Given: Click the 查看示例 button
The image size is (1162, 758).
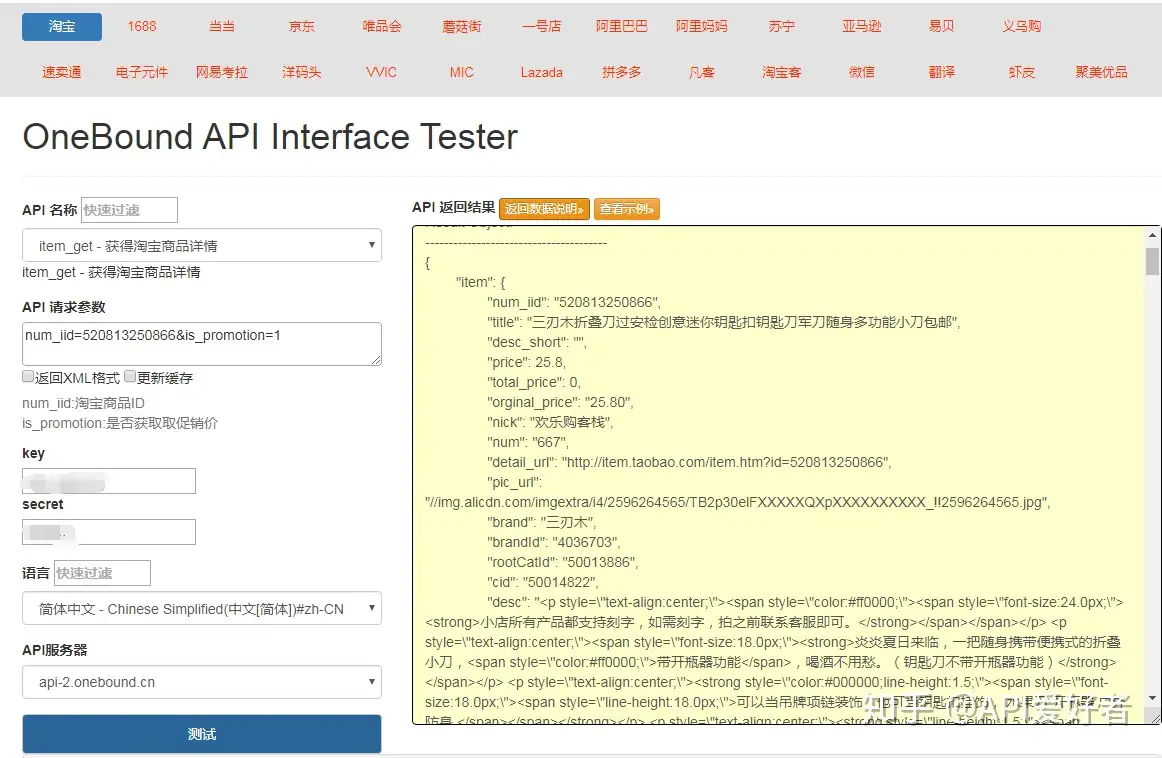Looking at the screenshot, I should tap(626, 209).
